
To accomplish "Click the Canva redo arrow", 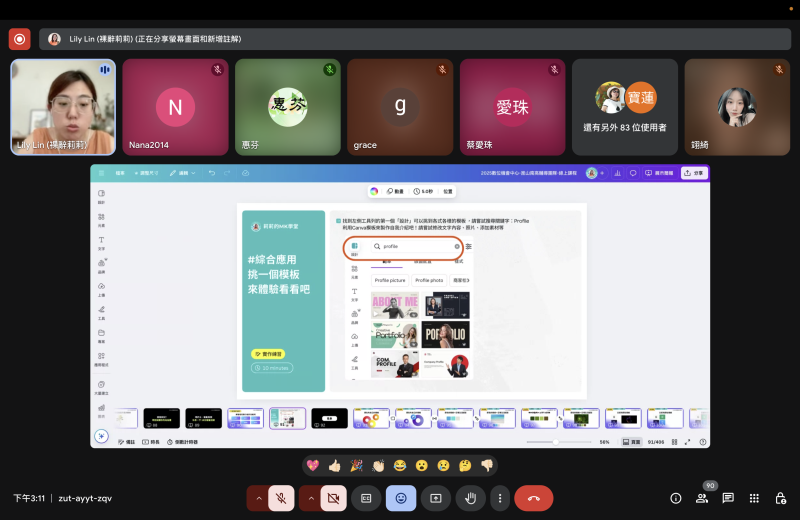I will point(228,173).
